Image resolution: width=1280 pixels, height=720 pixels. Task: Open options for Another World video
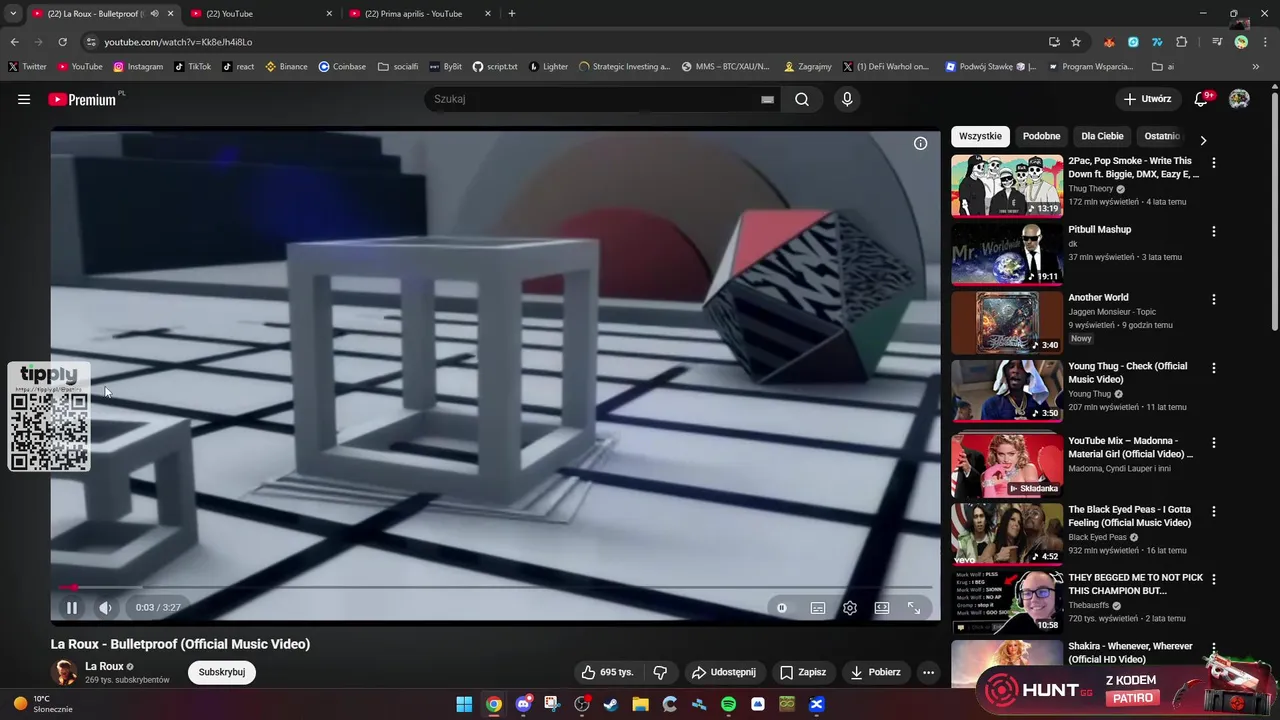1214,299
